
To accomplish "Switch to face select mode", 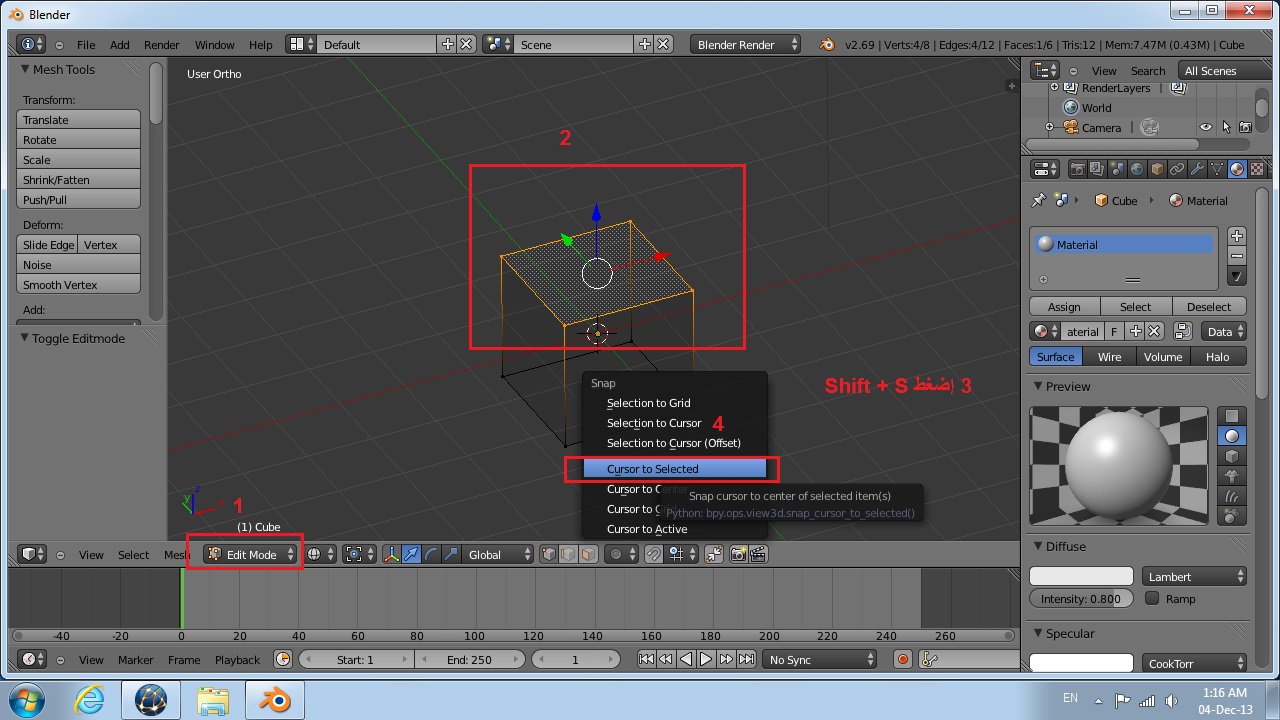I will [x=588, y=554].
